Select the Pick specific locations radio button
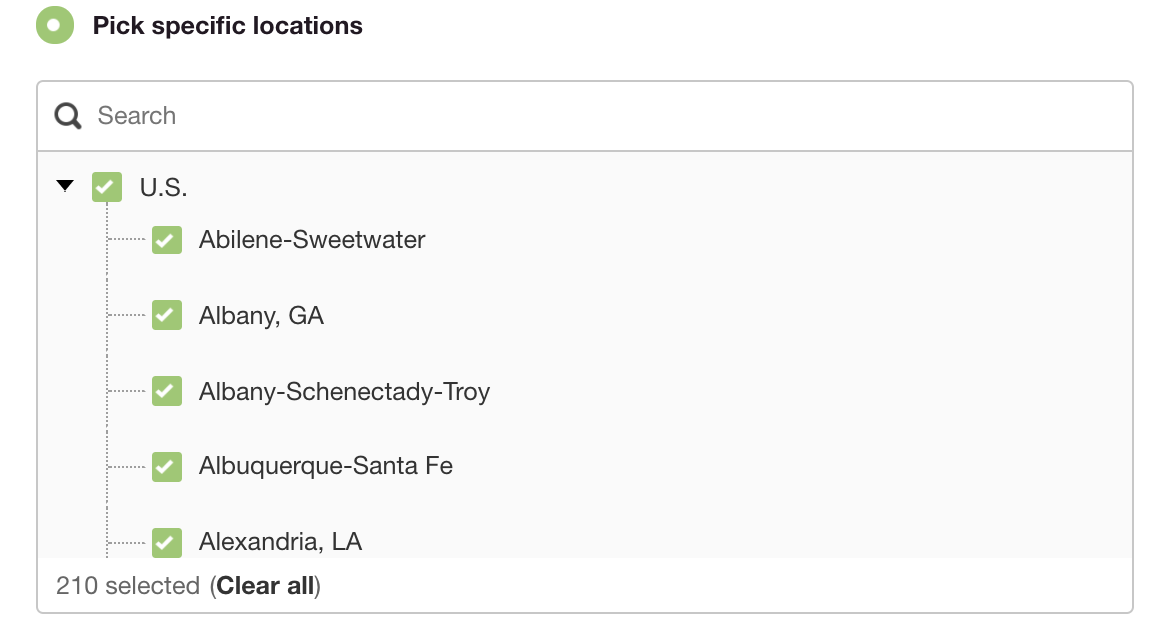 [x=55, y=25]
